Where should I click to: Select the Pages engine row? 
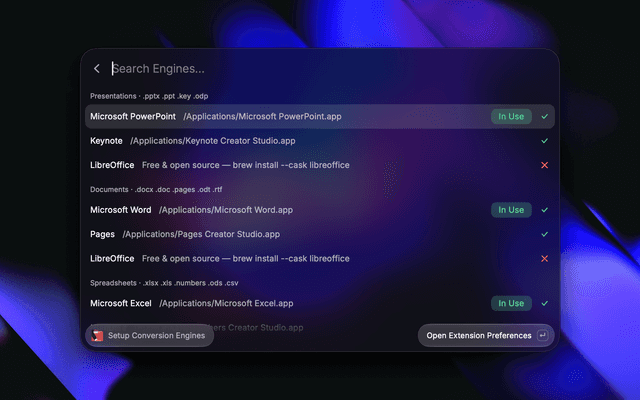tap(320, 234)
